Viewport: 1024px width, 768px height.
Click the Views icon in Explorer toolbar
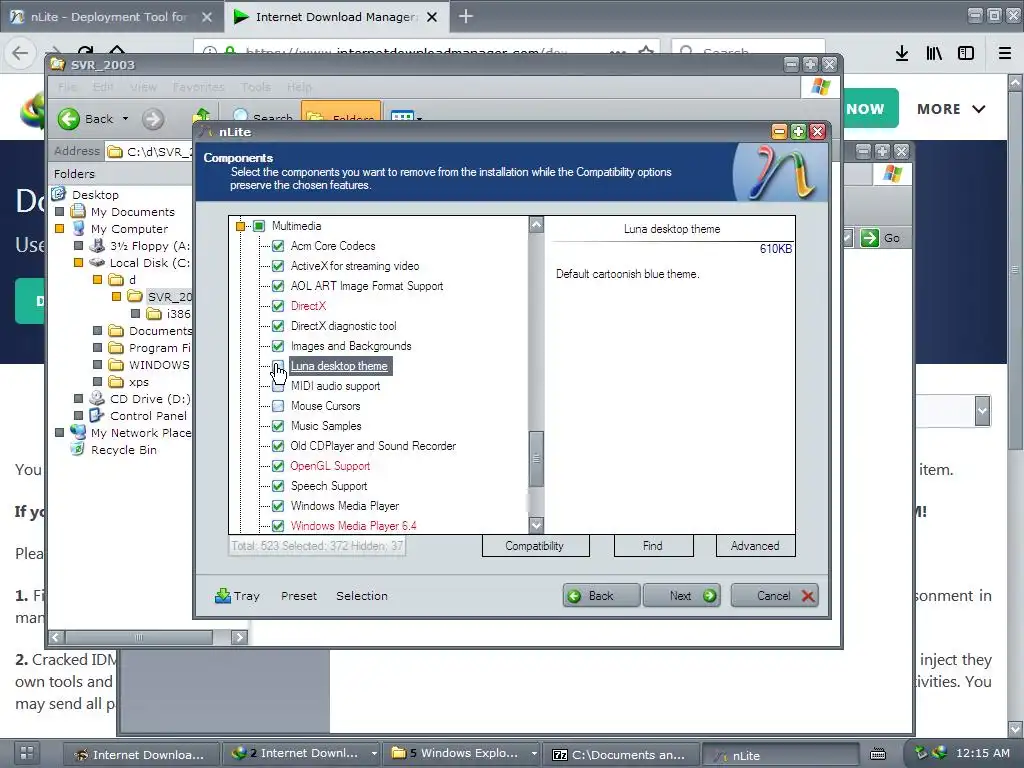tap(402, 118)
